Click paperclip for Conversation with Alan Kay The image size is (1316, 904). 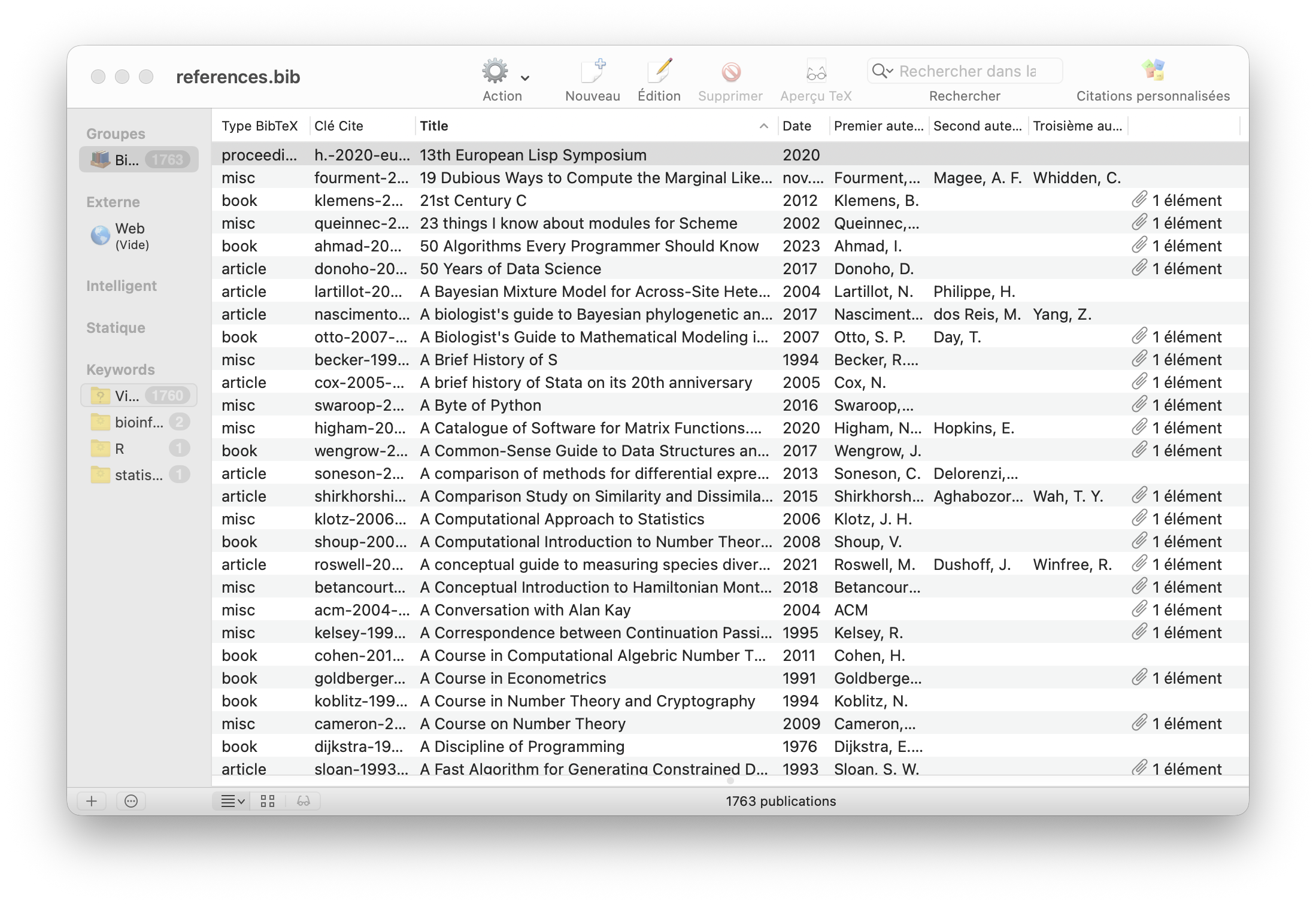[1139, 609]
